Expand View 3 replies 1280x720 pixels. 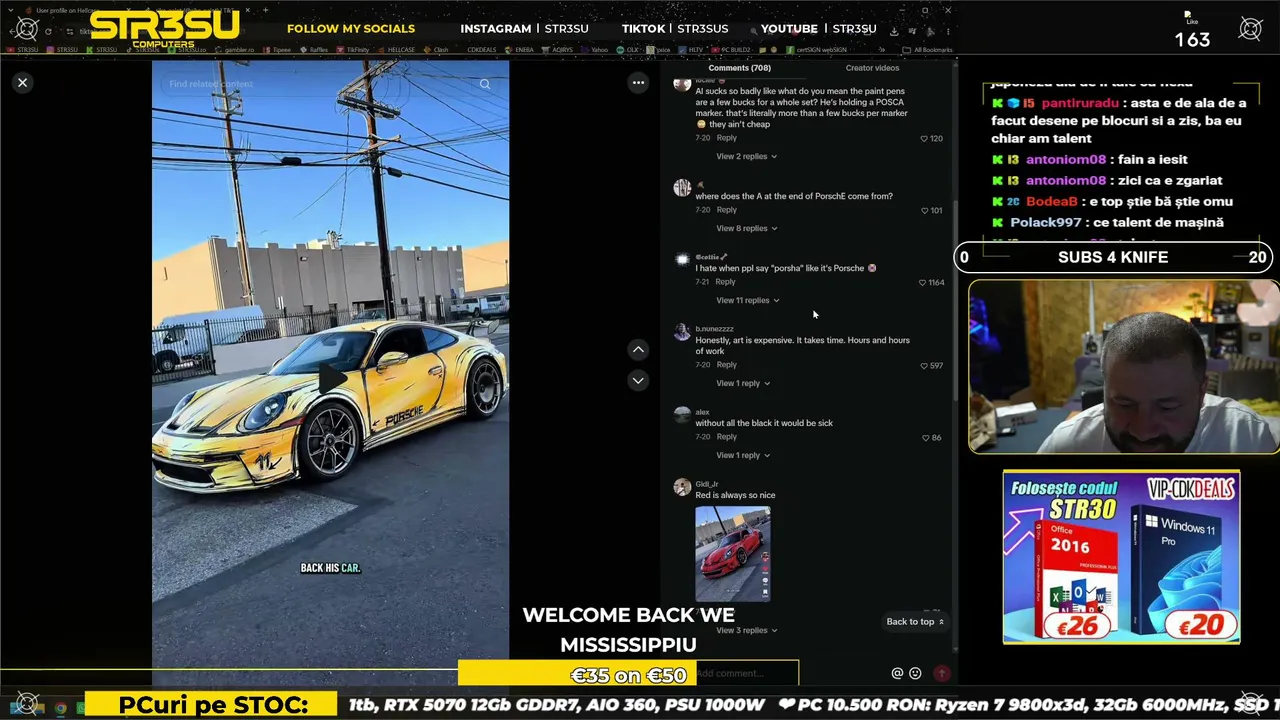point(746,631)
